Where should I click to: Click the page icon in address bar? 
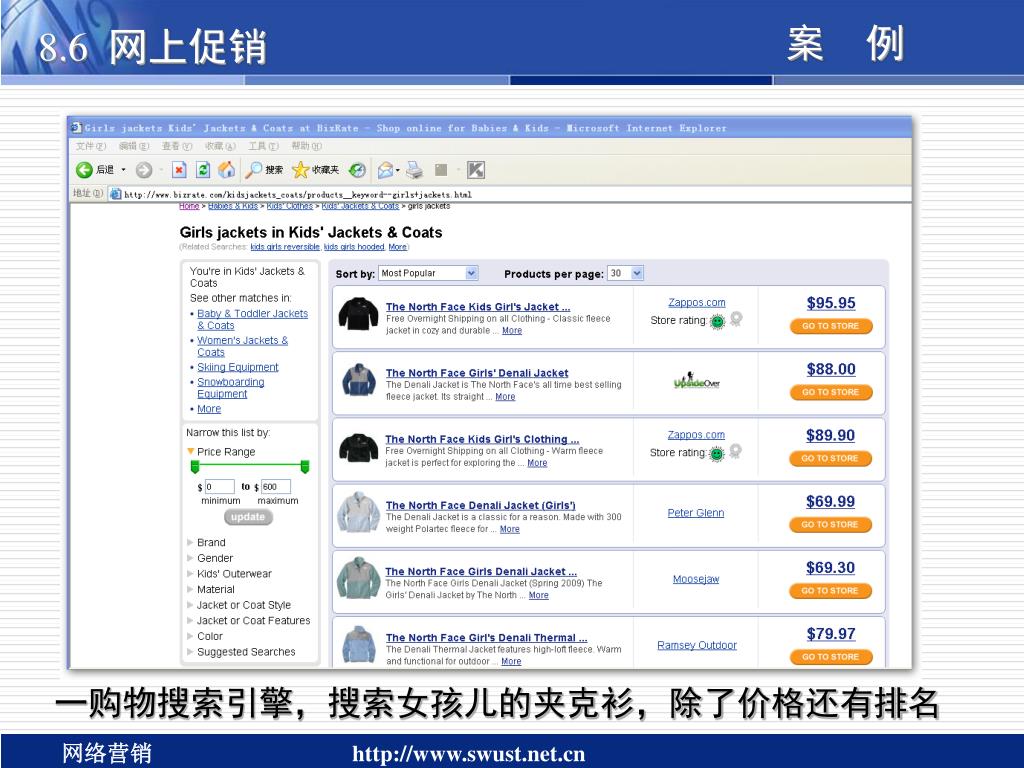tap(116, 194)
